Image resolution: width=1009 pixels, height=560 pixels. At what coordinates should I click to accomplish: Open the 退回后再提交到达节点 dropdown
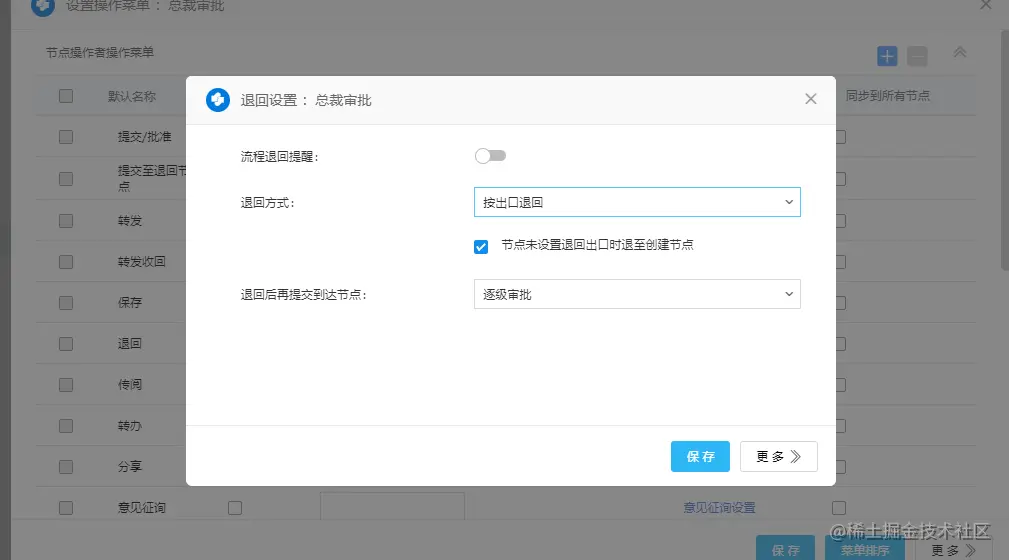(x=637, y=294)
